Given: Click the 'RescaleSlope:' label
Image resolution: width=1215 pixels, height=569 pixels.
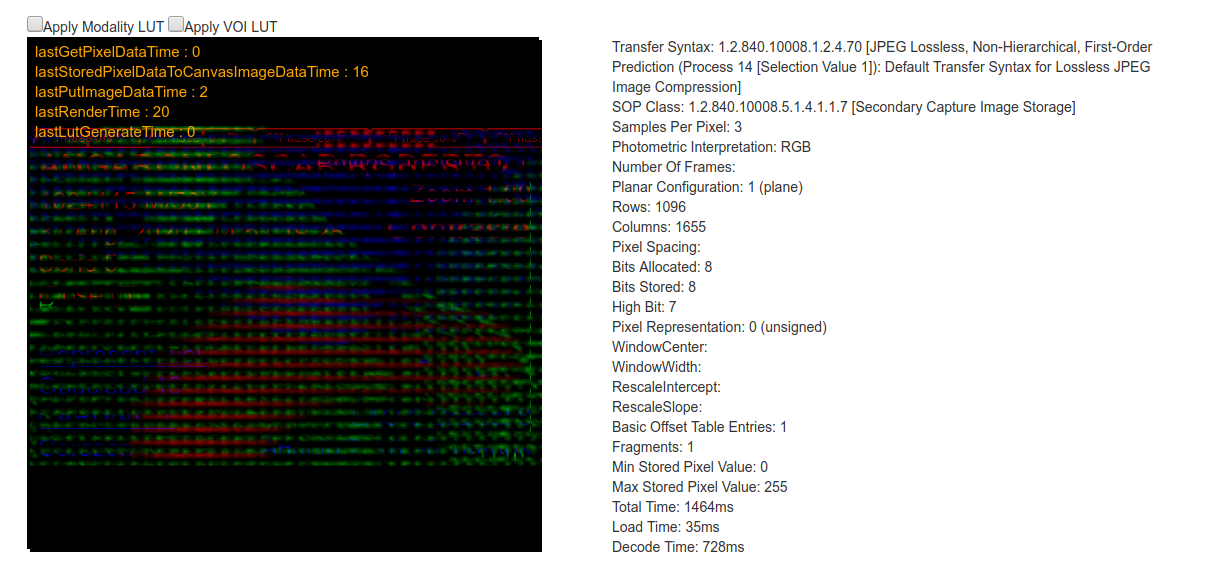Looking at the screenshot, I should (x=657, y=407).
